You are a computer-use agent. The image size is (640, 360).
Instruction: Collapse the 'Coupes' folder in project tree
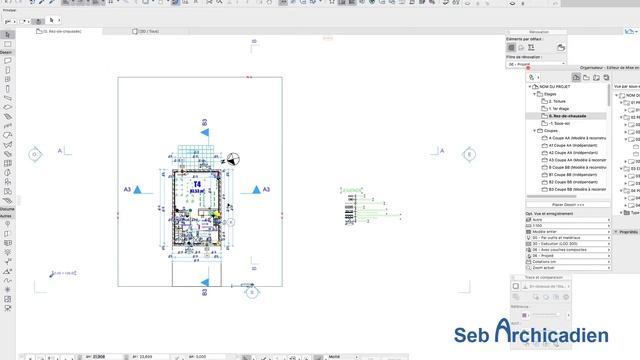(535, 131)
